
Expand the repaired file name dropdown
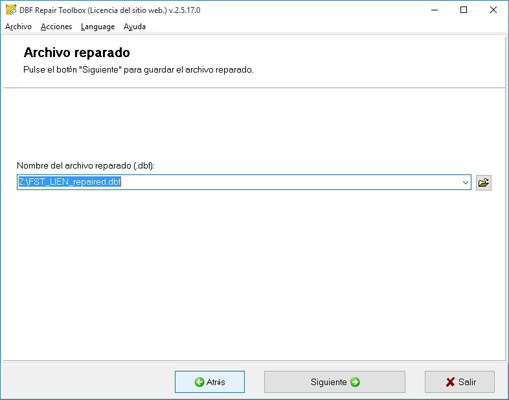pos(465,183)
